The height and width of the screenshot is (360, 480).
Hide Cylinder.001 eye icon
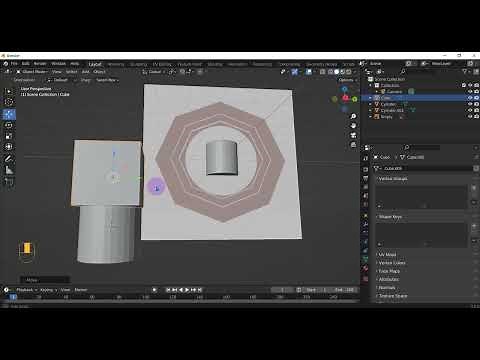pos(470,110)
